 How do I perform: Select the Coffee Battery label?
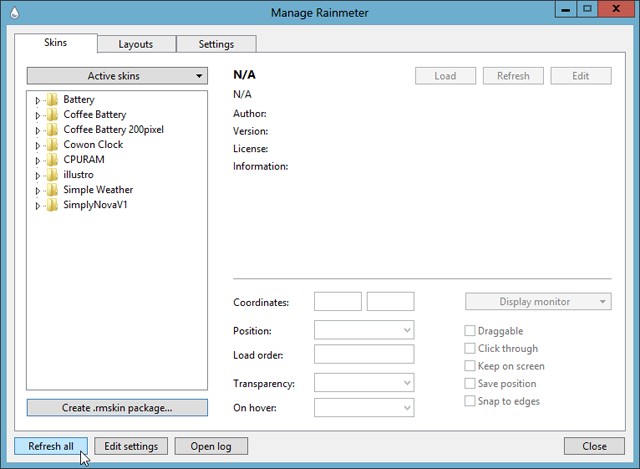coord(95,115)
